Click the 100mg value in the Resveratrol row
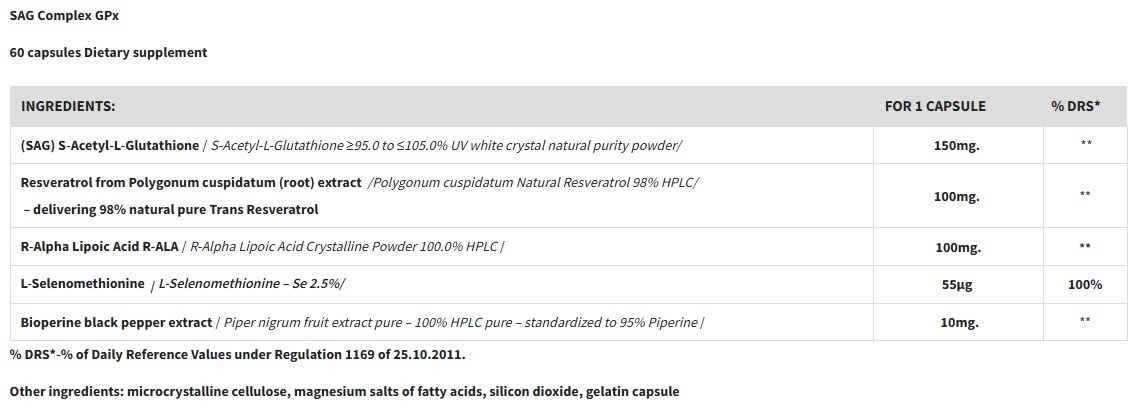The width and height of the screenshot is (1142, 411). tap(955, 196)
